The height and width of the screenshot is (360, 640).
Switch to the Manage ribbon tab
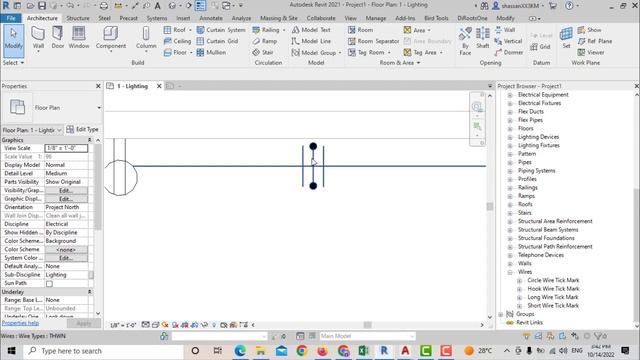376,18
